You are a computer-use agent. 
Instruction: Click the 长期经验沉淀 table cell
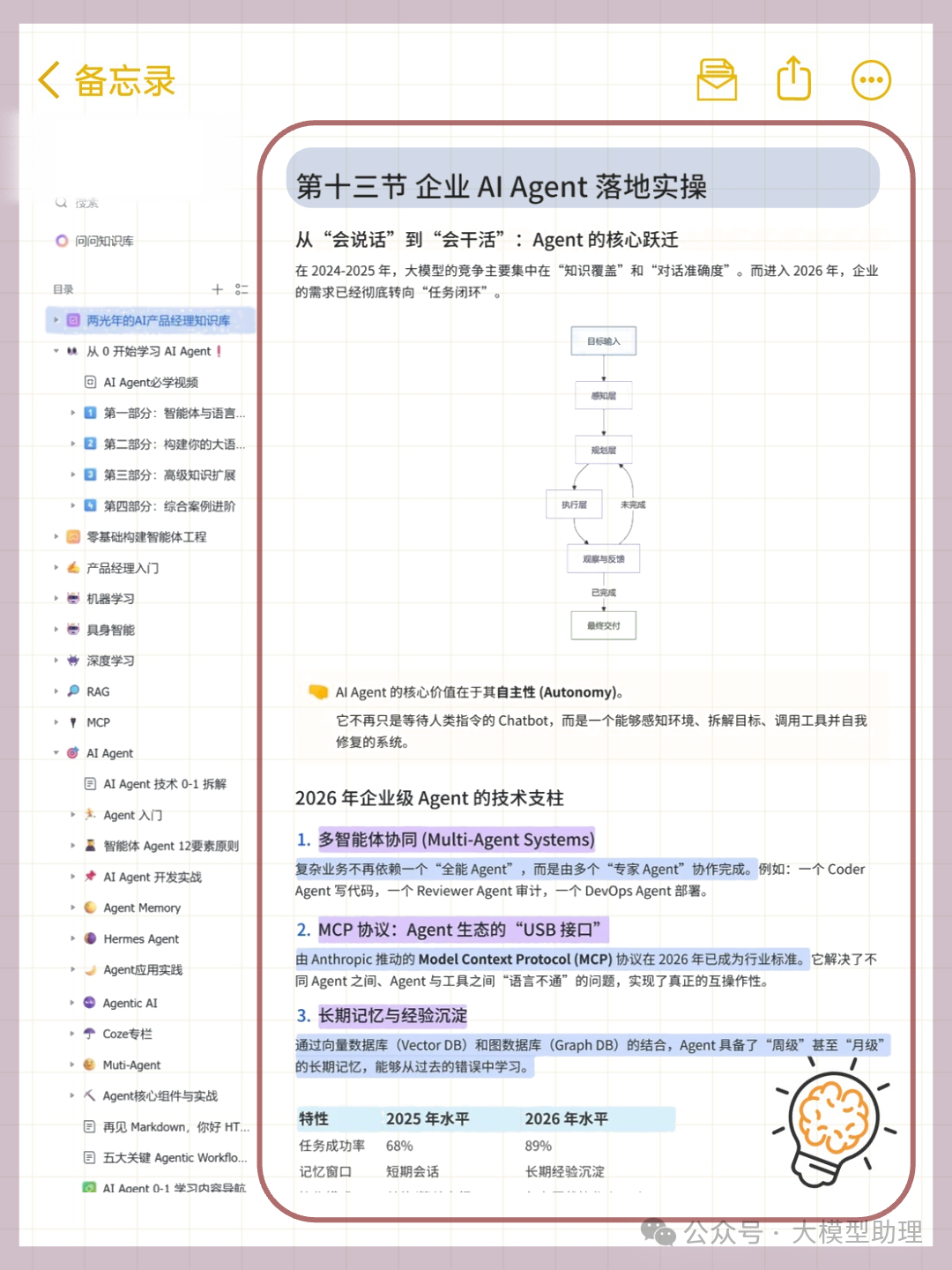565,1171
